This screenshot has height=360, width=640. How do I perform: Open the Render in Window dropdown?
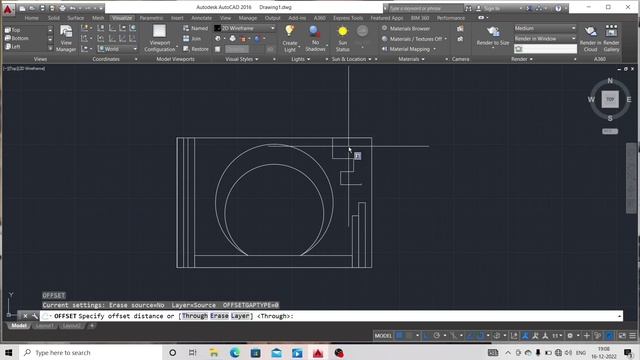point(545,38)
